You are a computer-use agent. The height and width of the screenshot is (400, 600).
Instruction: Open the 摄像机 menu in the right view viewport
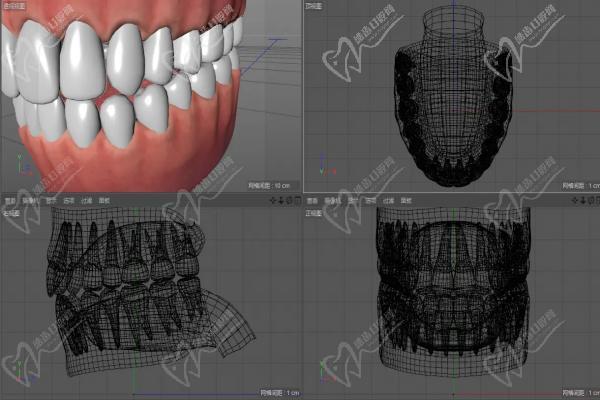point(29,200)
